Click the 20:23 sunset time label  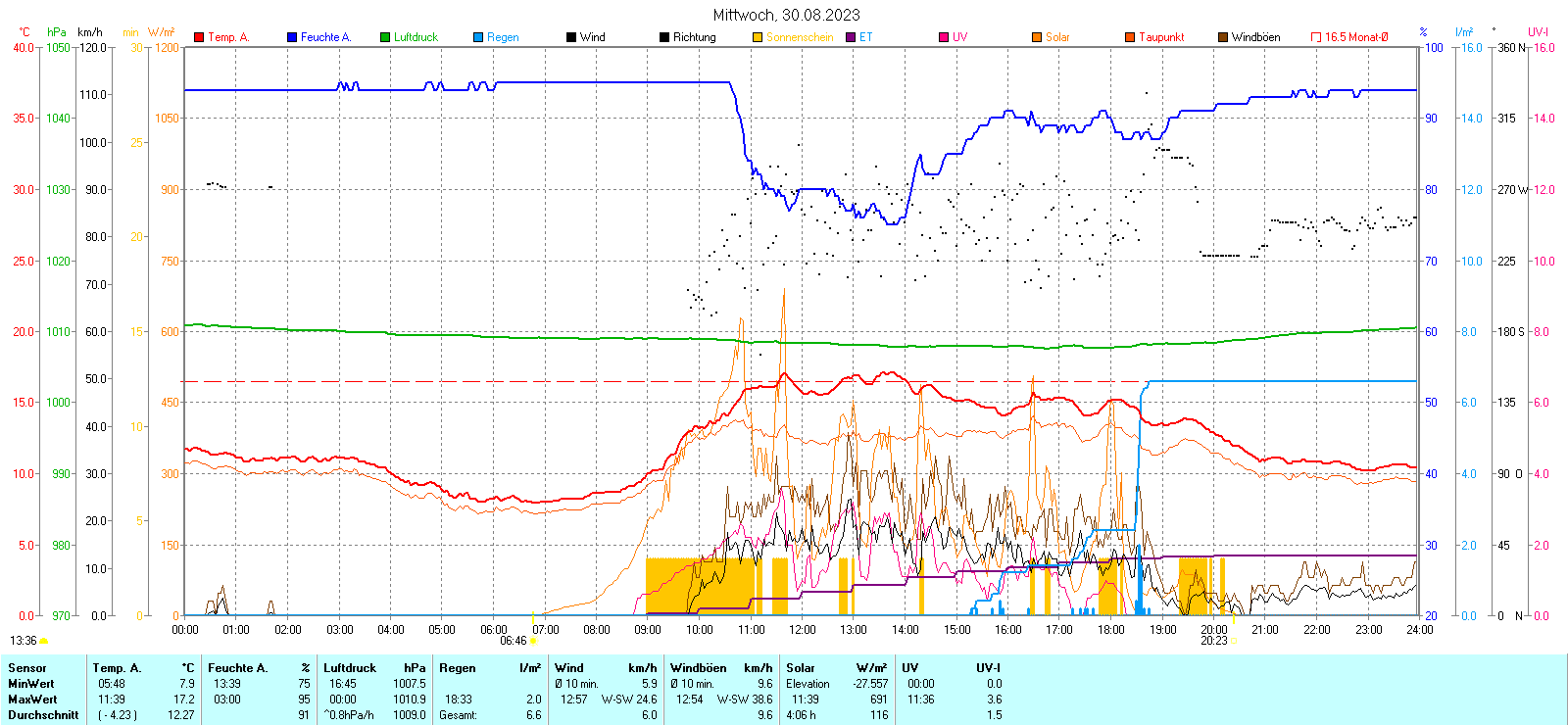click(1213, 641)
